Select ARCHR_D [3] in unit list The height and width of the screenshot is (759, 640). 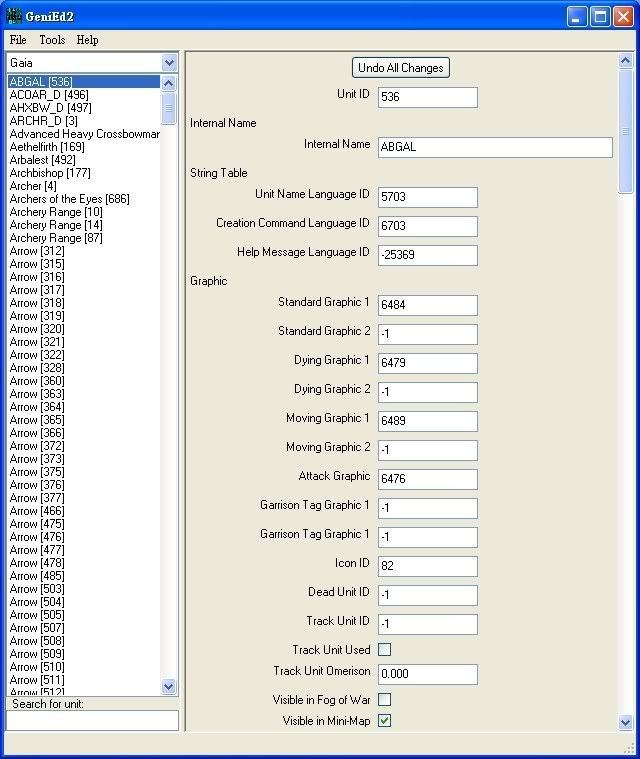coord(84,121)
